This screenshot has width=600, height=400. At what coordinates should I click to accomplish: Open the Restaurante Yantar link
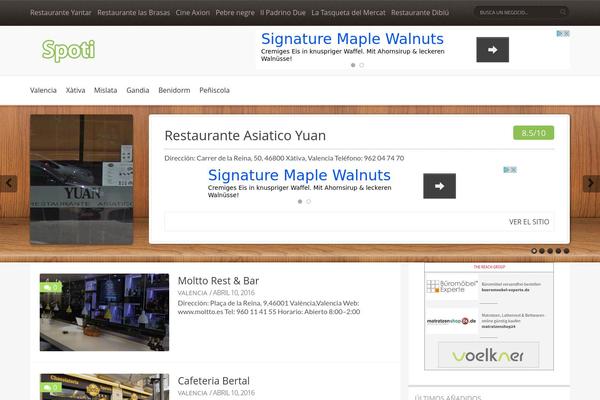[x=61, y=13]
